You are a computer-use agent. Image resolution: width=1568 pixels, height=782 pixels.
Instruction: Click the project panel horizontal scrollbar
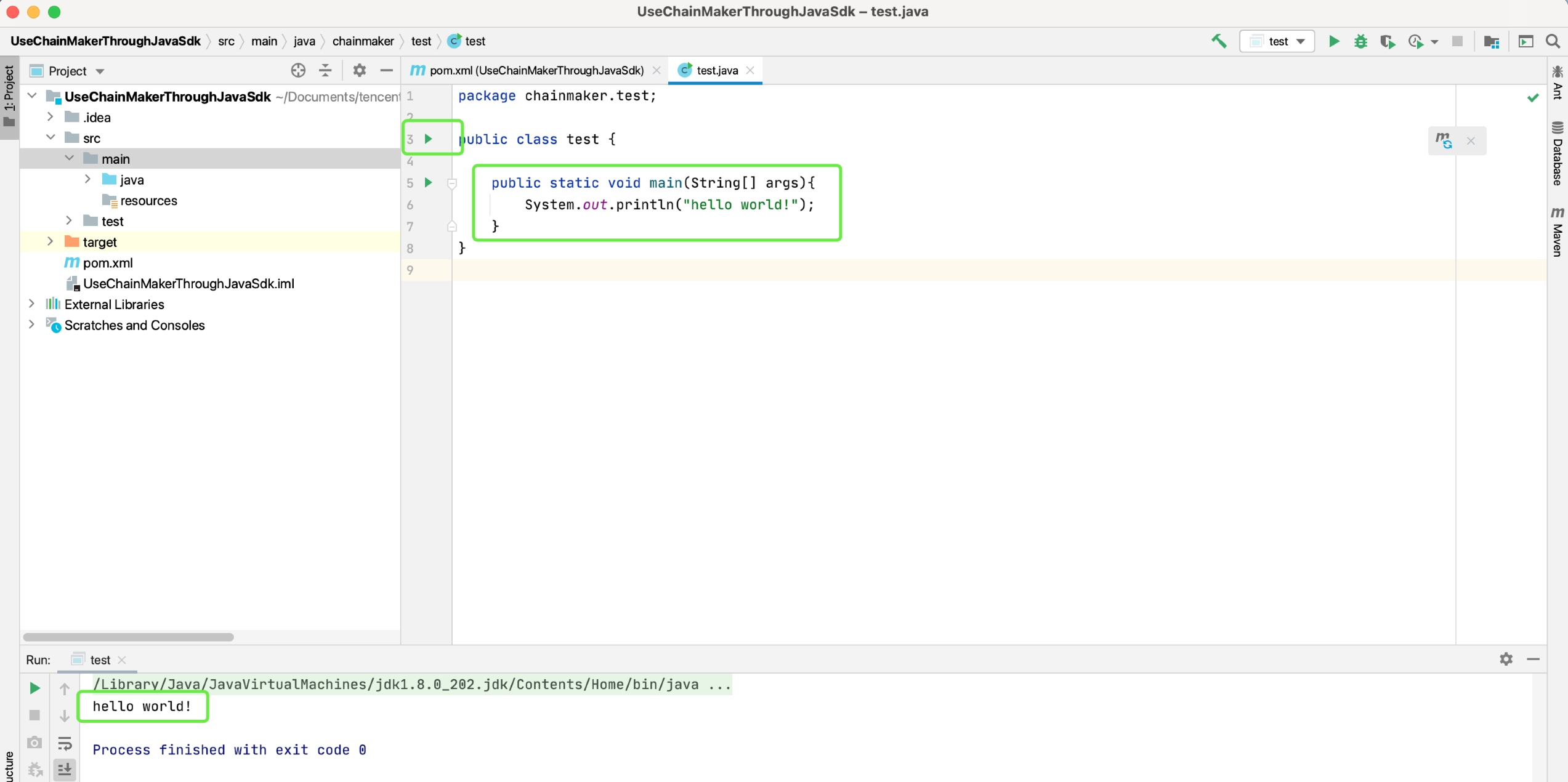point(128,637)
